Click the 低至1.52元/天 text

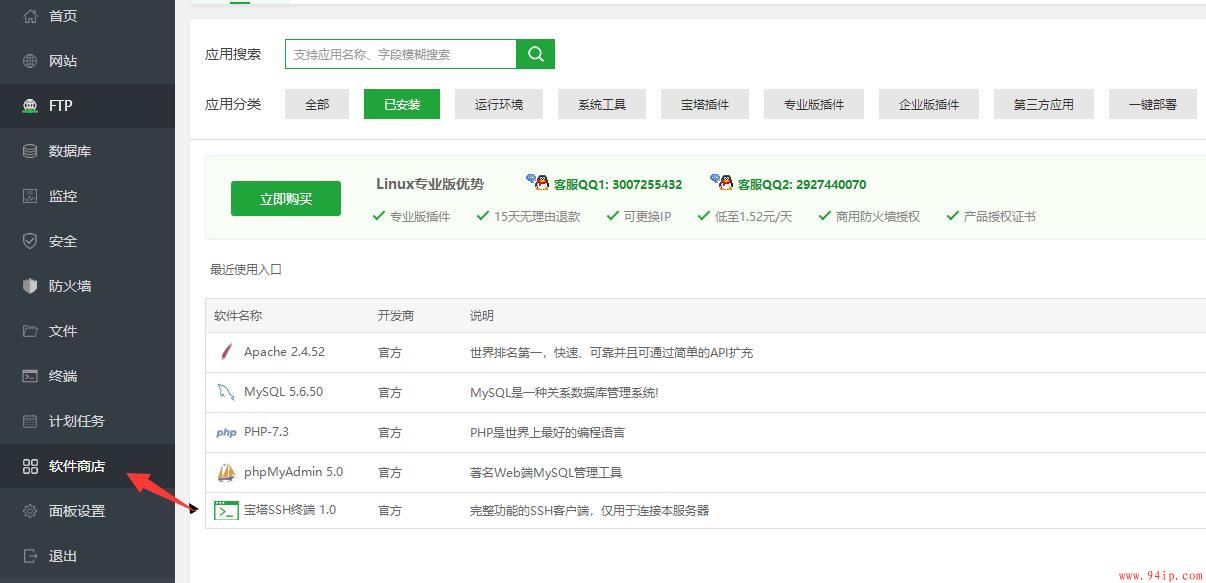coord(753,216)
